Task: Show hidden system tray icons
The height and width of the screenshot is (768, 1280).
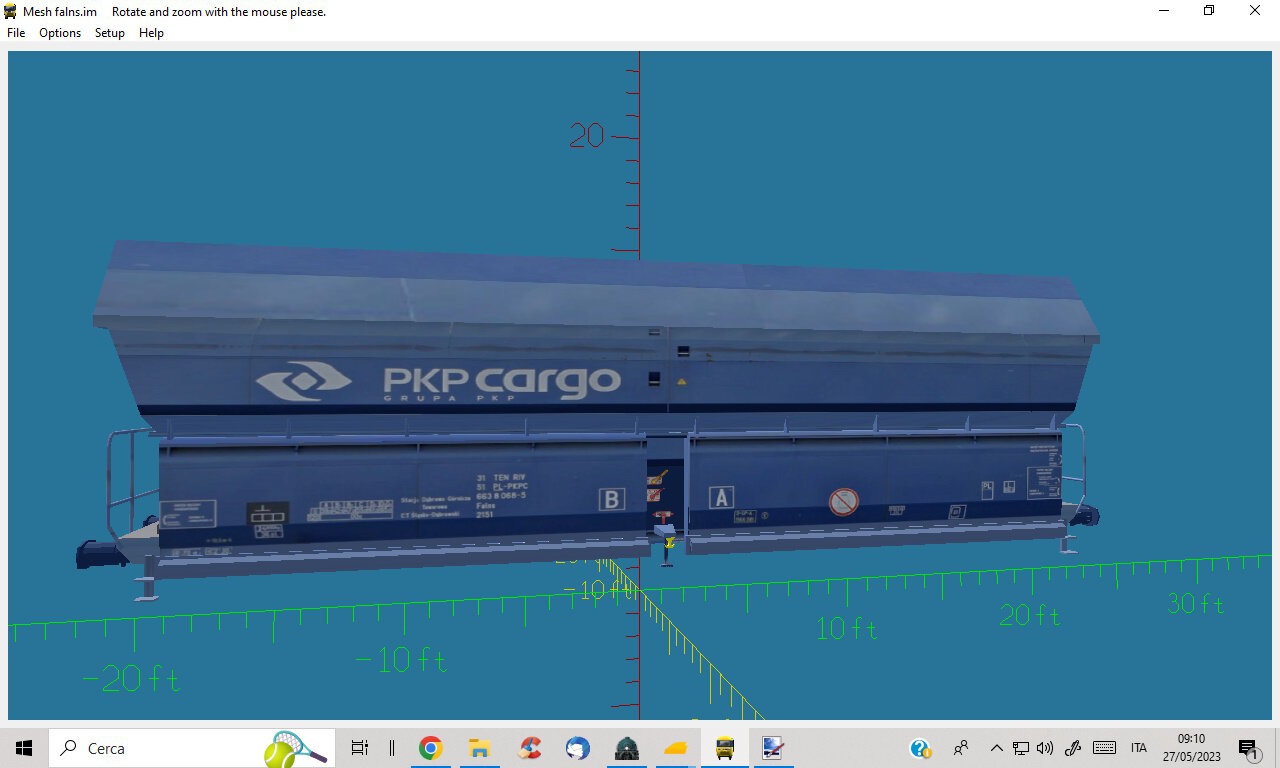Action: point(996,748)
